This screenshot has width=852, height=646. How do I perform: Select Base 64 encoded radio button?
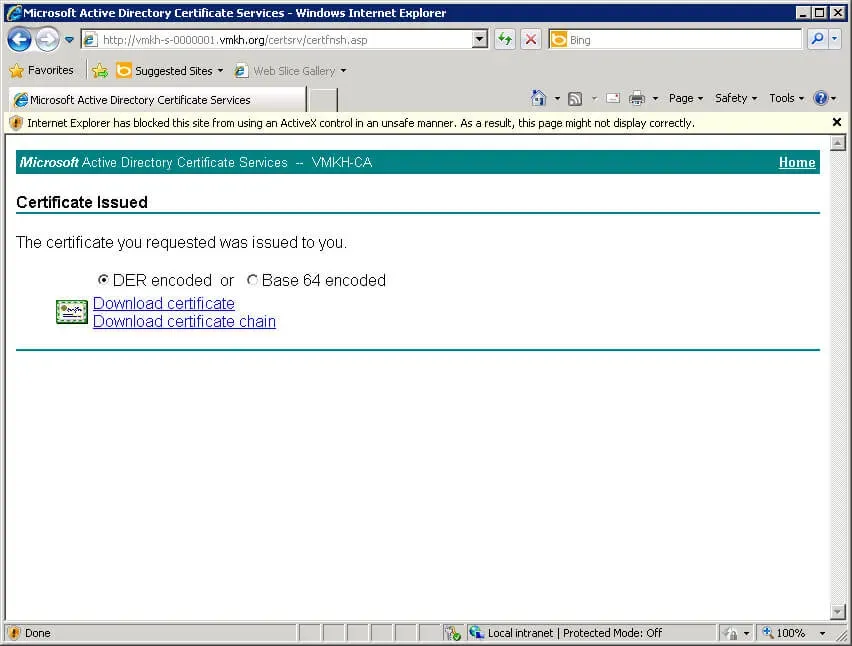coord(252,280)
